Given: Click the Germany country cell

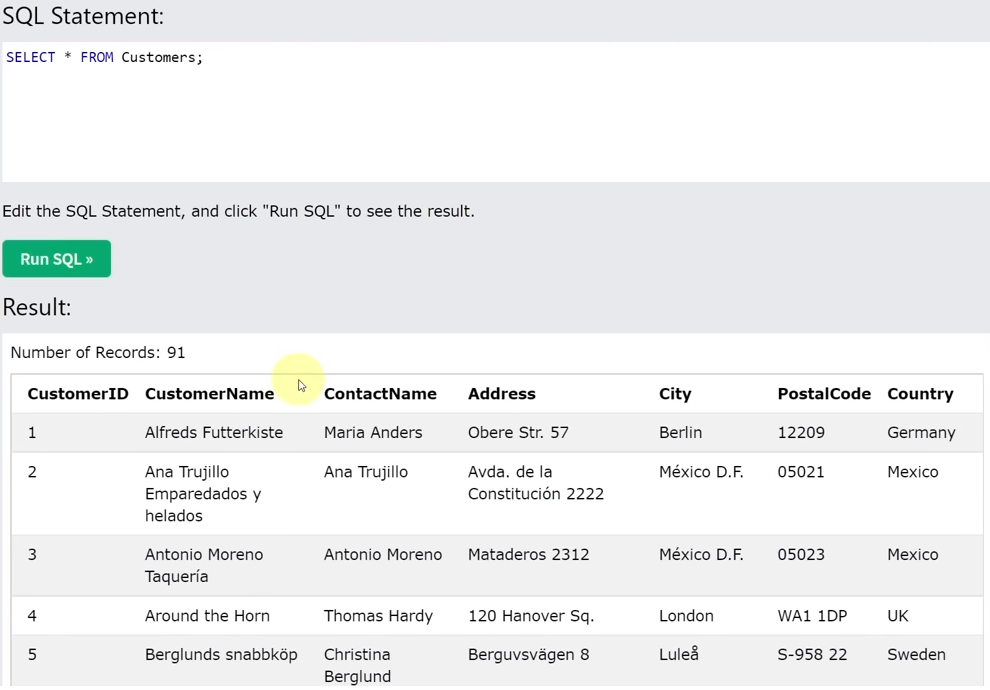Looking at the screenshot, I should [921, 432].
